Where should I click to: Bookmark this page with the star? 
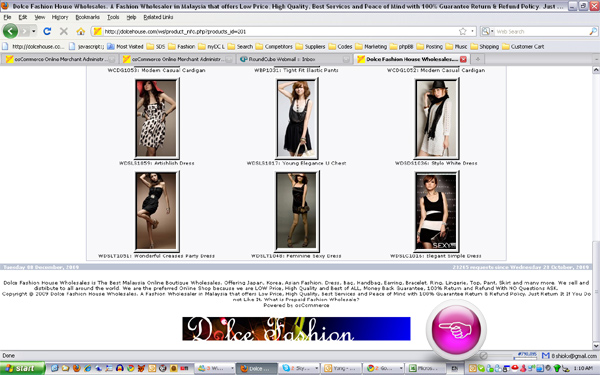(x=463, y=31)
